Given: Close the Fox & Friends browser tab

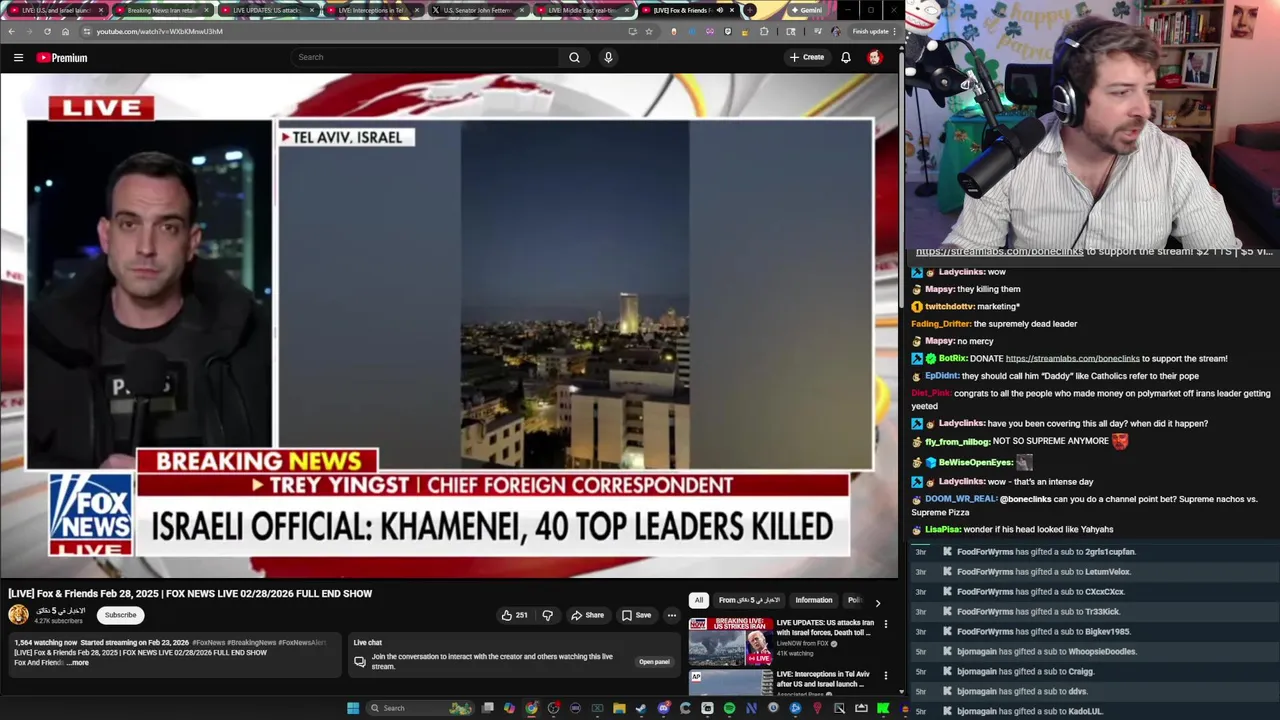Looking at the screenshot, I should click(732, 10).
